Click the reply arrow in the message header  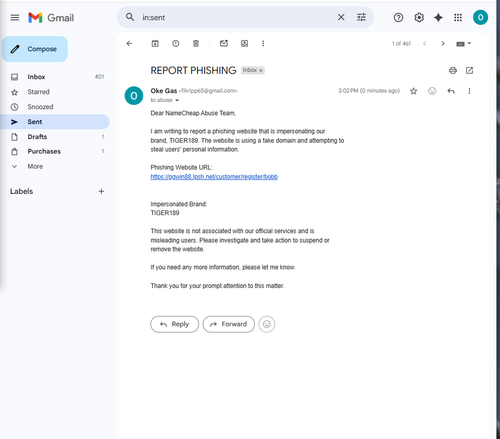(451, 91)
